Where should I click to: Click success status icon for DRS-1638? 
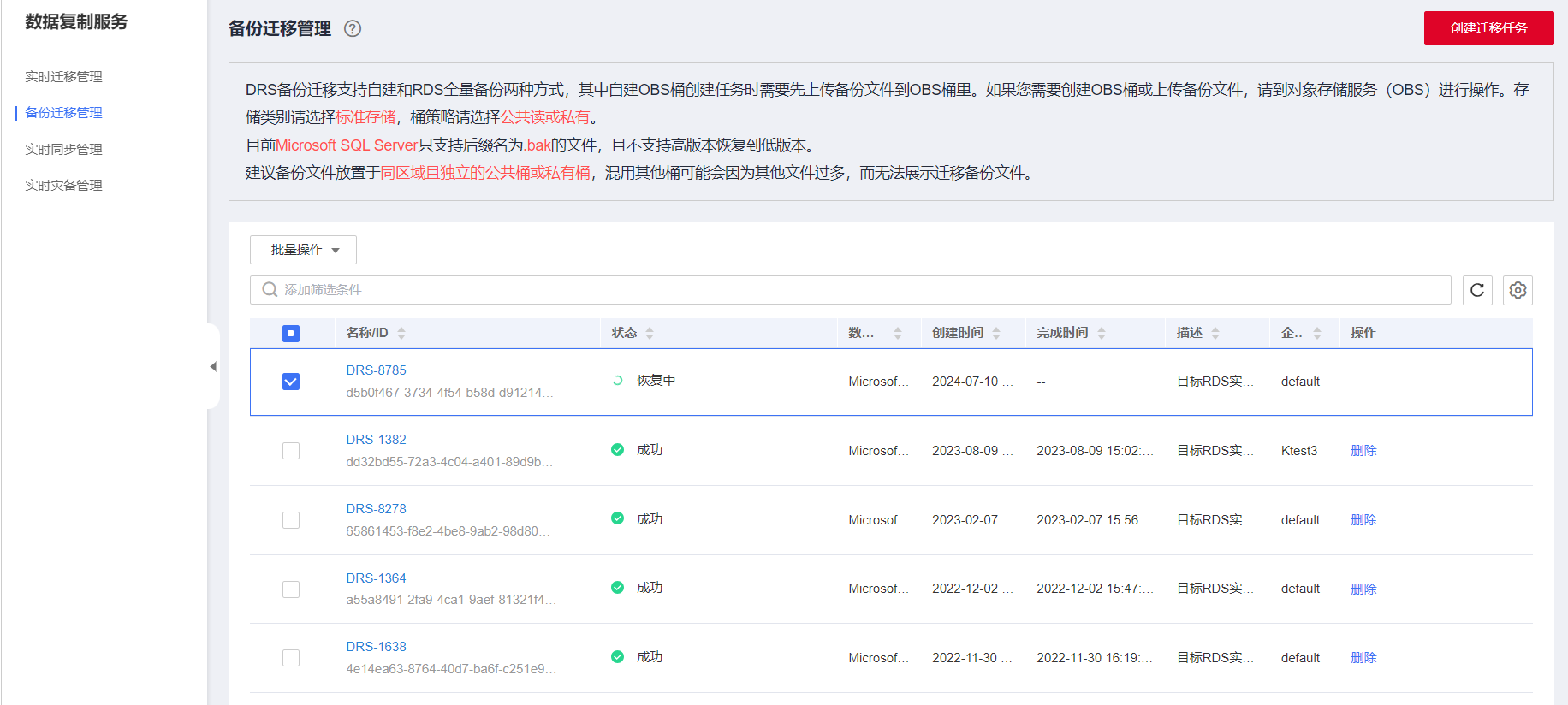click(x=617, y=657)
